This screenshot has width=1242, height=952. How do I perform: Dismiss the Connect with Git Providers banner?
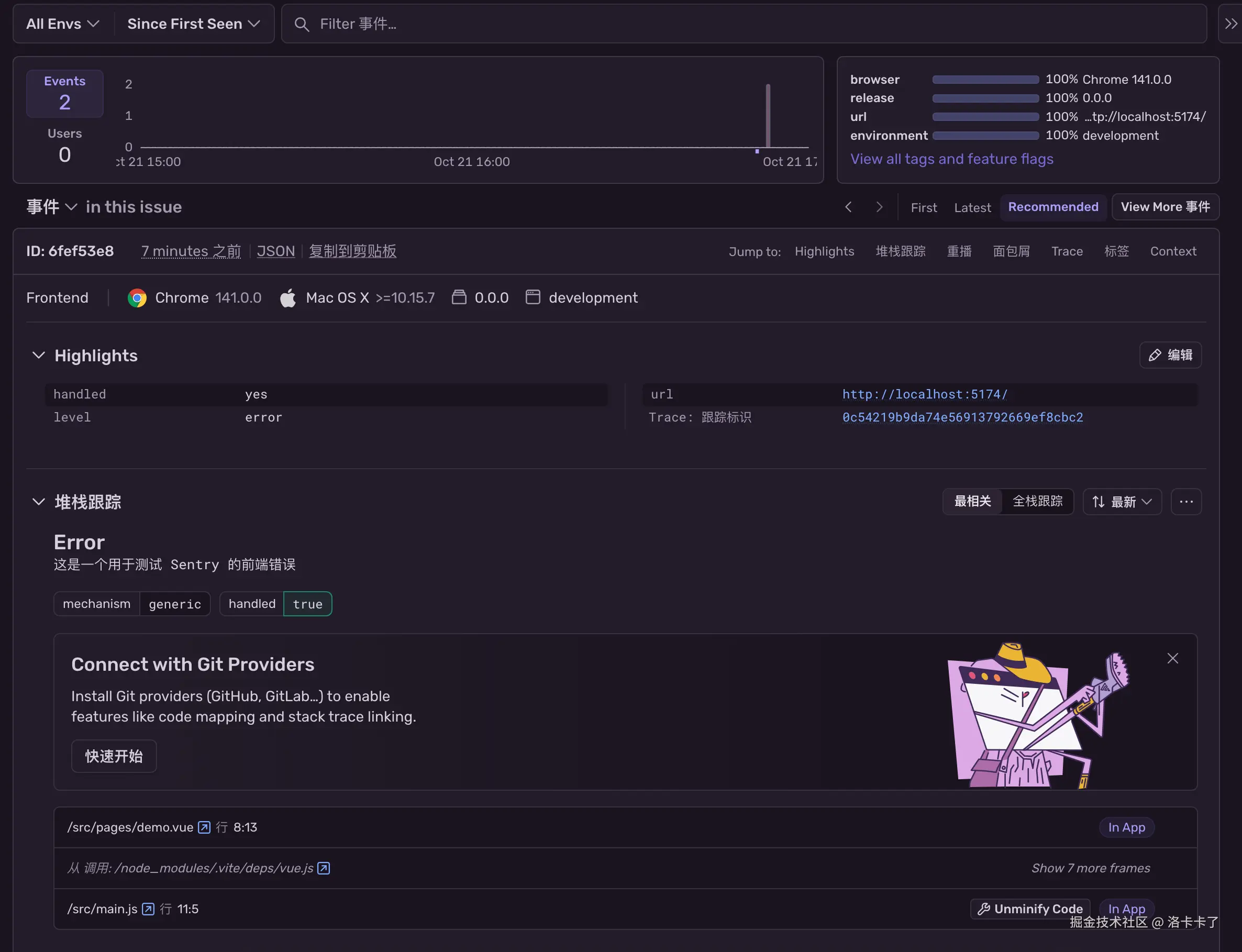tap(1172, 658)
